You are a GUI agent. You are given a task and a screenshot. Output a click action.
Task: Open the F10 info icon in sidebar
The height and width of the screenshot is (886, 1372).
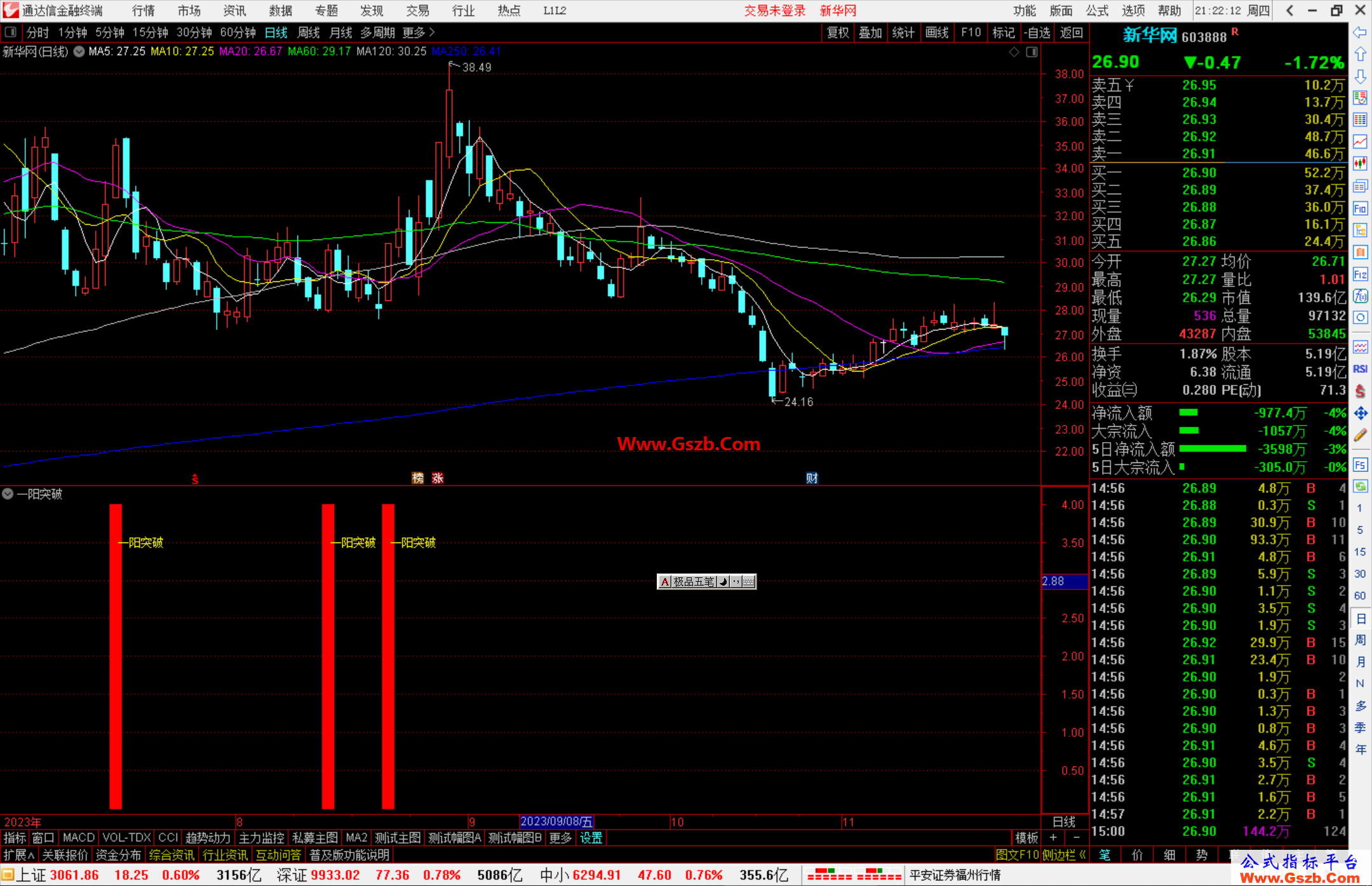point(1360,208)
